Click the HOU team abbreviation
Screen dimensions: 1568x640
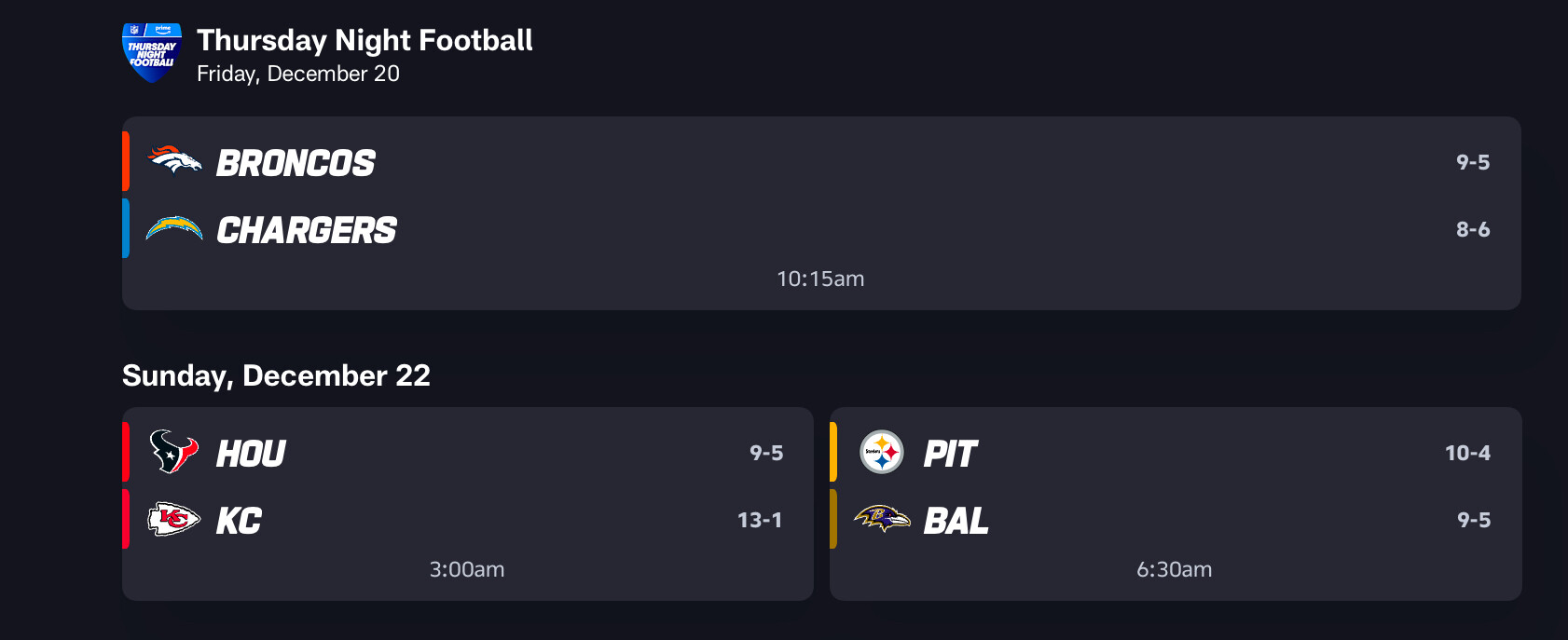[251, 454]
